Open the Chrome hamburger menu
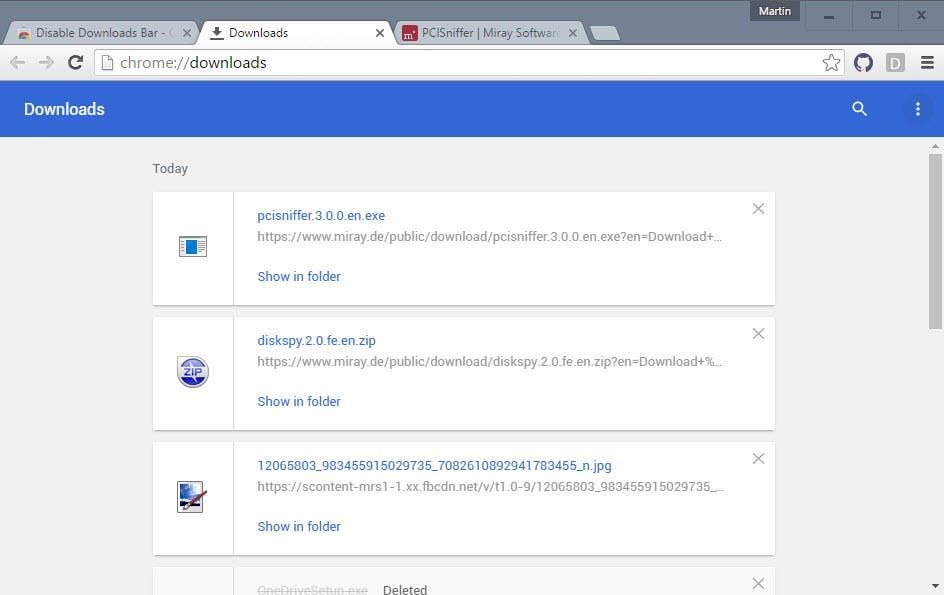Viewport: 944px width, 595px height. coord(927,63)
